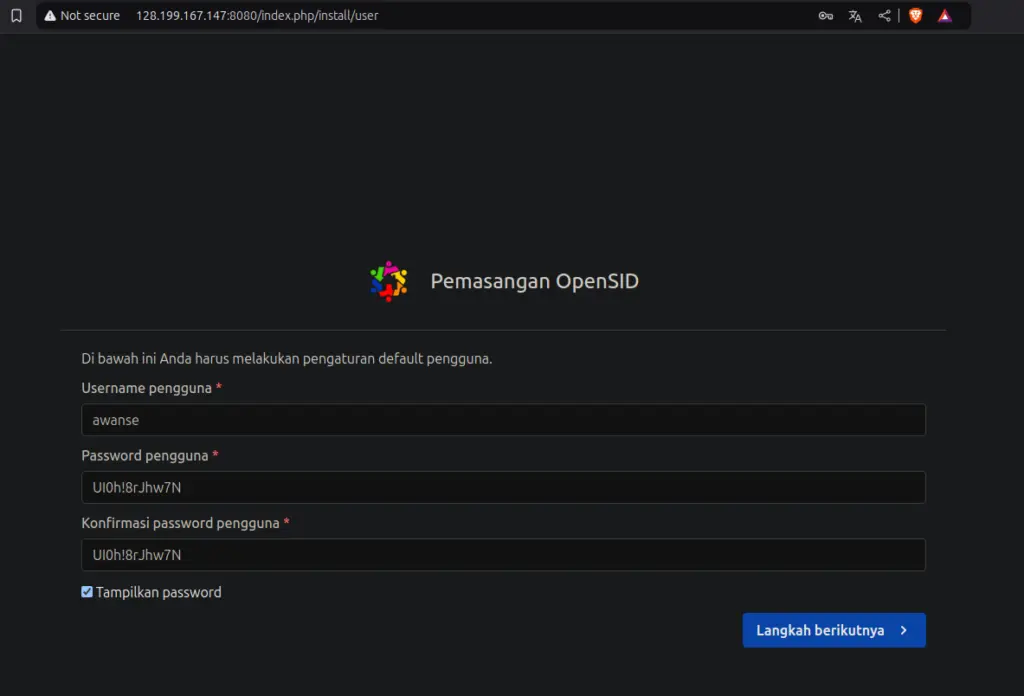
Task: Toggle password visibility via Tampilkan password label
Action: pos(157,591)
